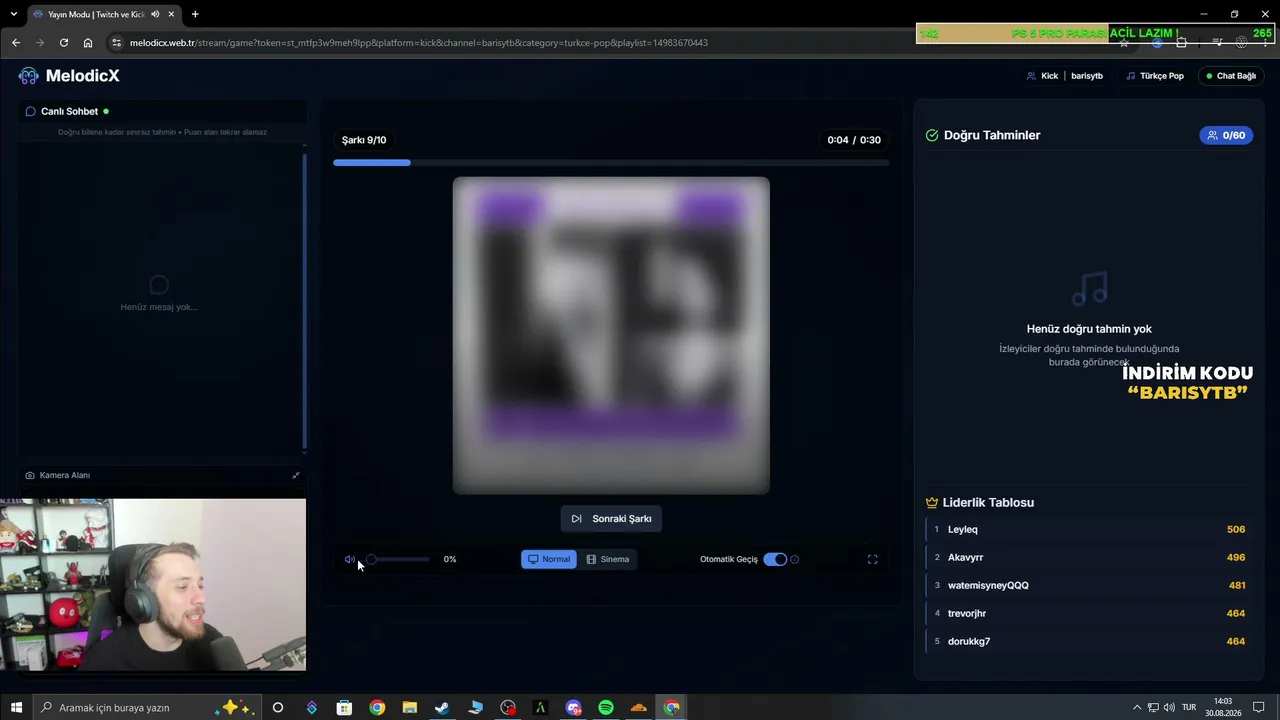Select trevorjhr in the leaderboard
Image resolution: width=1280 pixels, height=720 pixels.
1089,614
